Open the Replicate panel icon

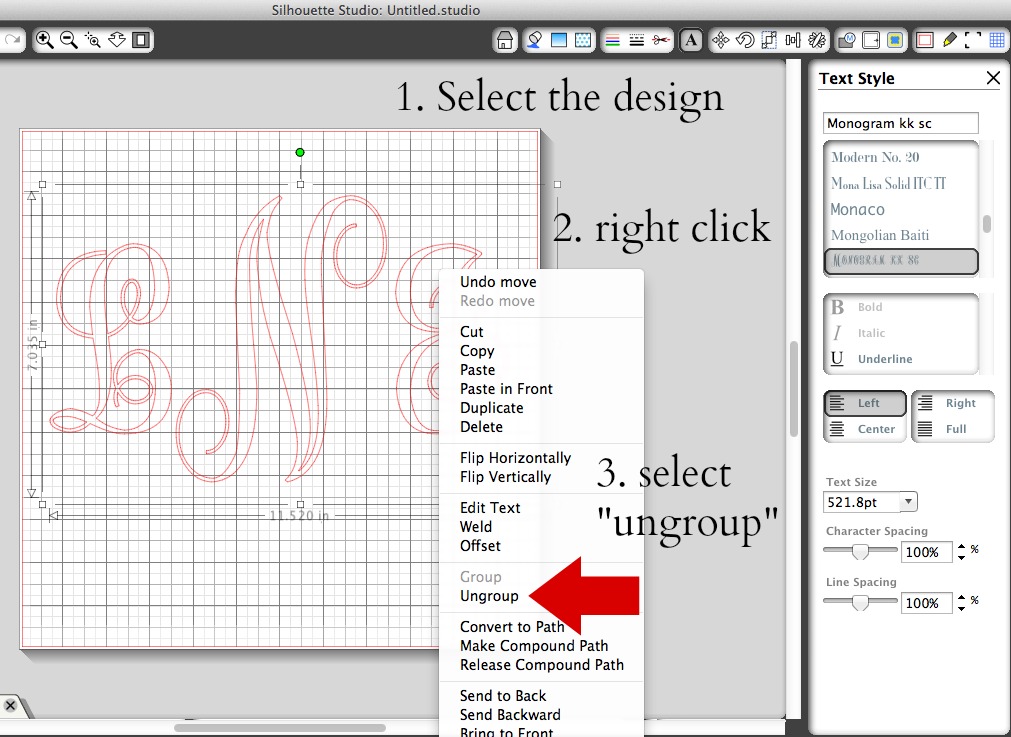pos(817,40)
